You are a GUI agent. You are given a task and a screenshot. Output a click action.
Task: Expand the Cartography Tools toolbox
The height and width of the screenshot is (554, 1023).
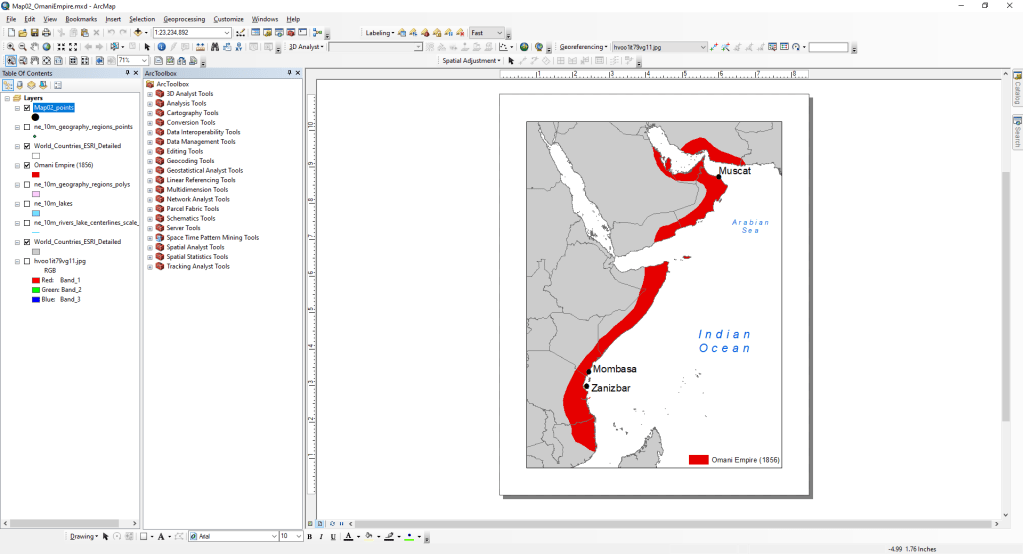coord(150,113)
